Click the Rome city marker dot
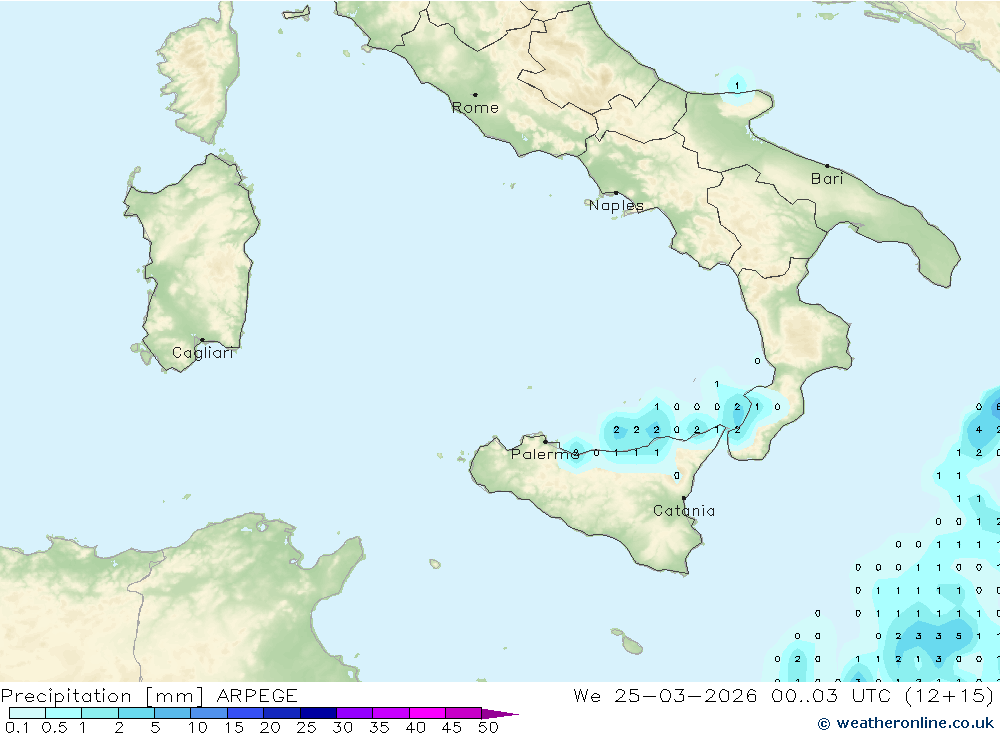 (475, 95)
